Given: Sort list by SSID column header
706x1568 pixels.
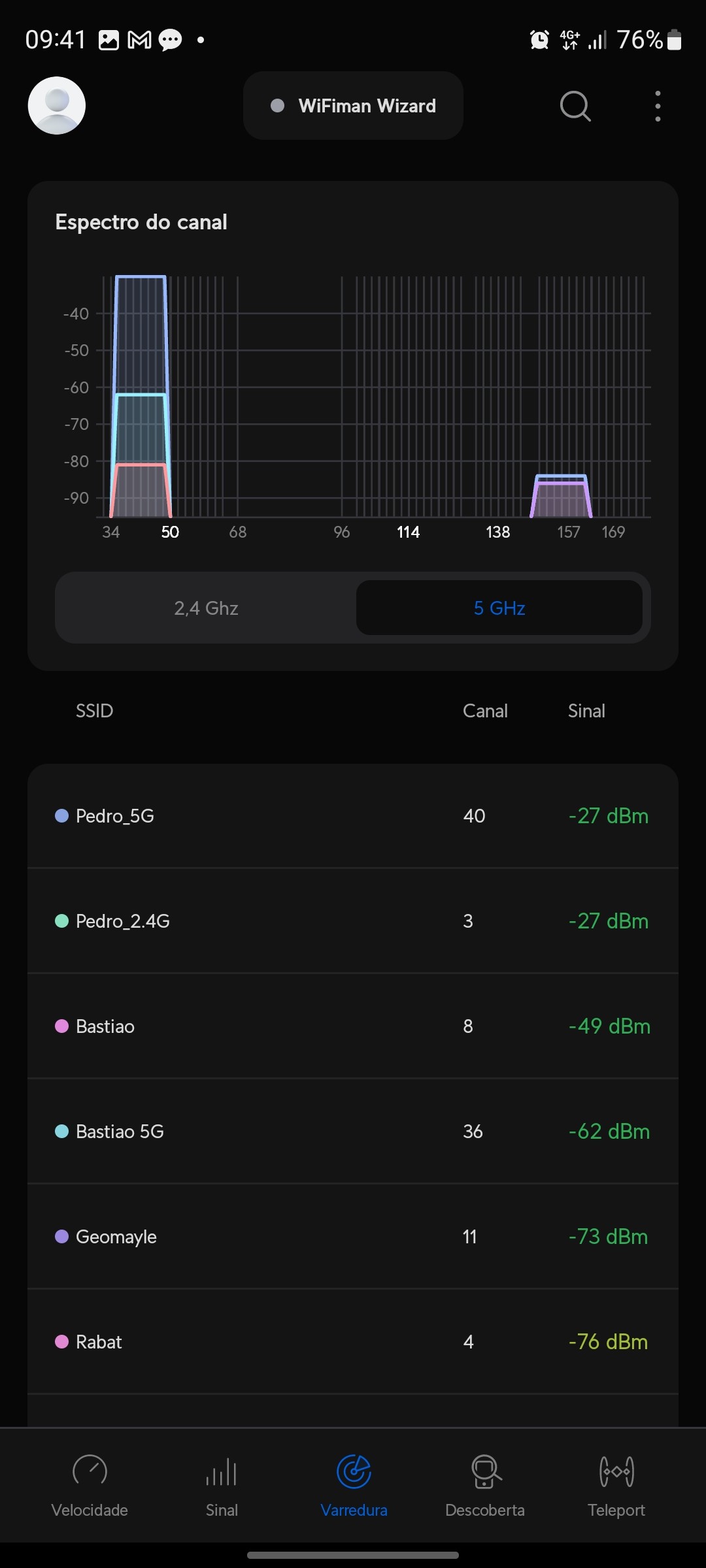Looking at the screenshot, I should pyautogui.click(x=95, y=711).
